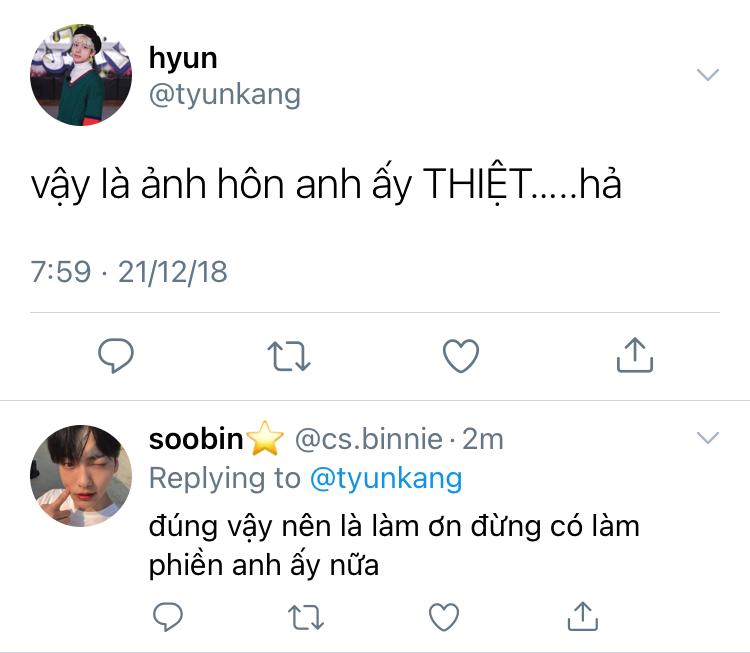Viewport: 750px width, 653px height.
Task: Open the @tyunkang handle under hyun
Action: pyautogui.click(x=224, y=95)
